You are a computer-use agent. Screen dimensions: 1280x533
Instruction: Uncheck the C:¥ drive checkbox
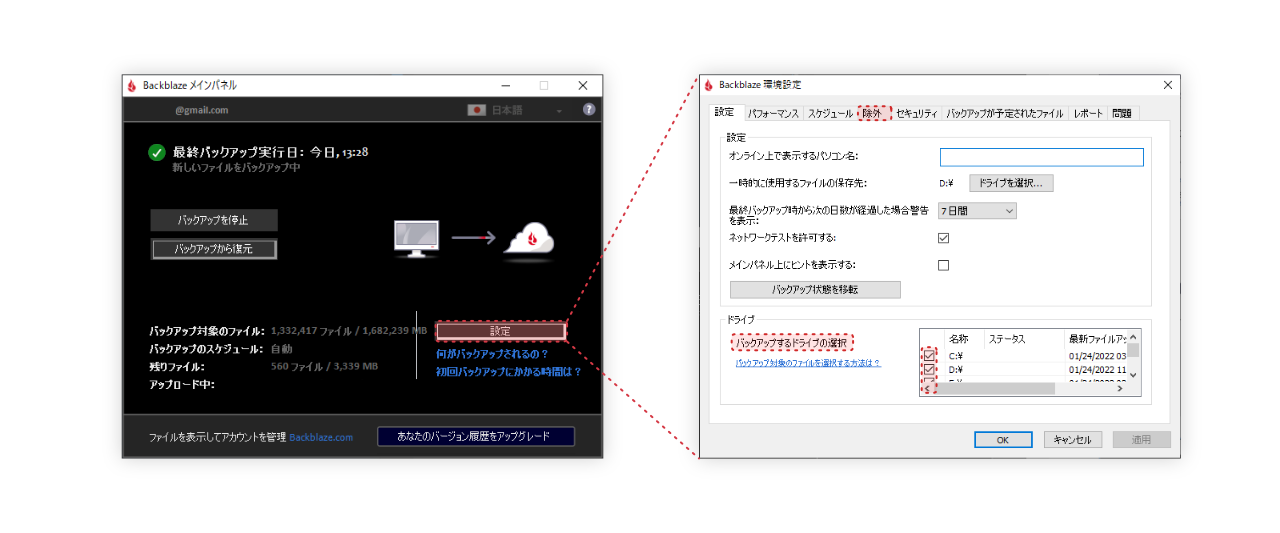pos(930,355)
